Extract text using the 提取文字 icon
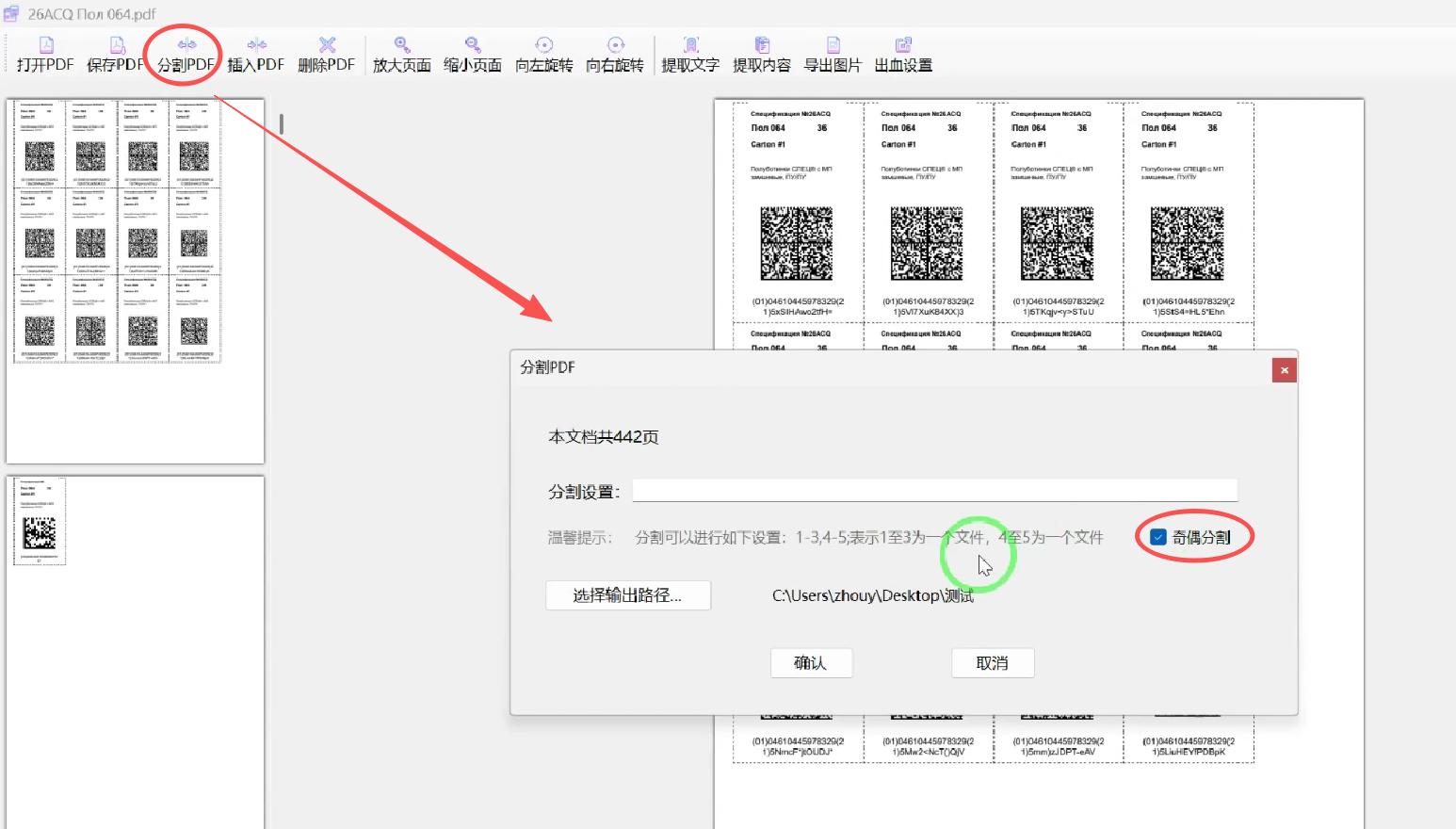 click(x=690, y=54)
